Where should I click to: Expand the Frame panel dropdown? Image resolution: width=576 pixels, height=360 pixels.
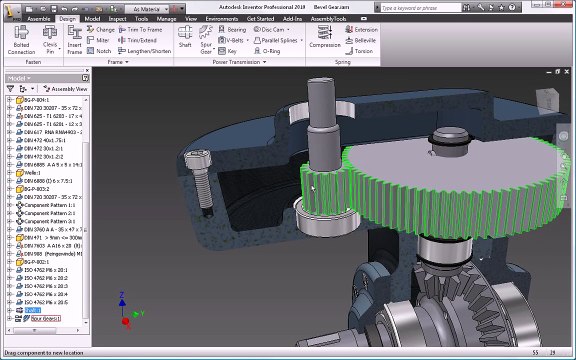pyautogui.click(x=127, y=62)
